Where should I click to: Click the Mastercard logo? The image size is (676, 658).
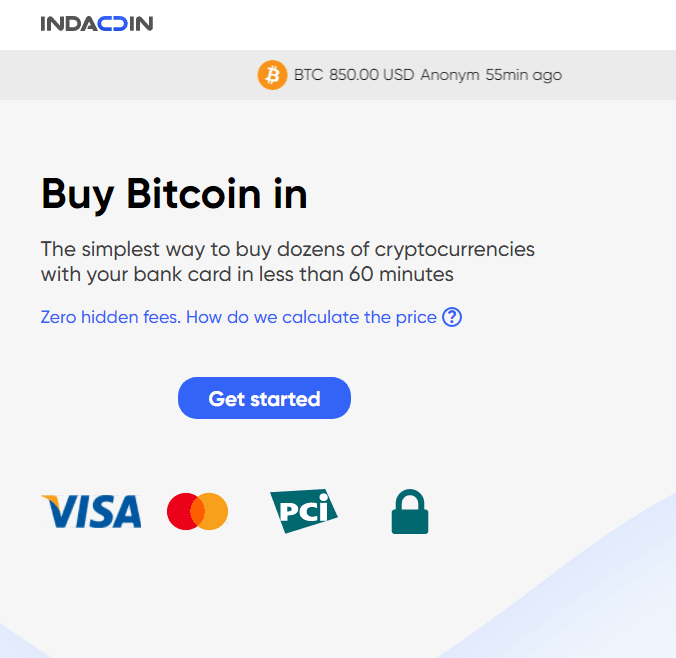[197, 511]
